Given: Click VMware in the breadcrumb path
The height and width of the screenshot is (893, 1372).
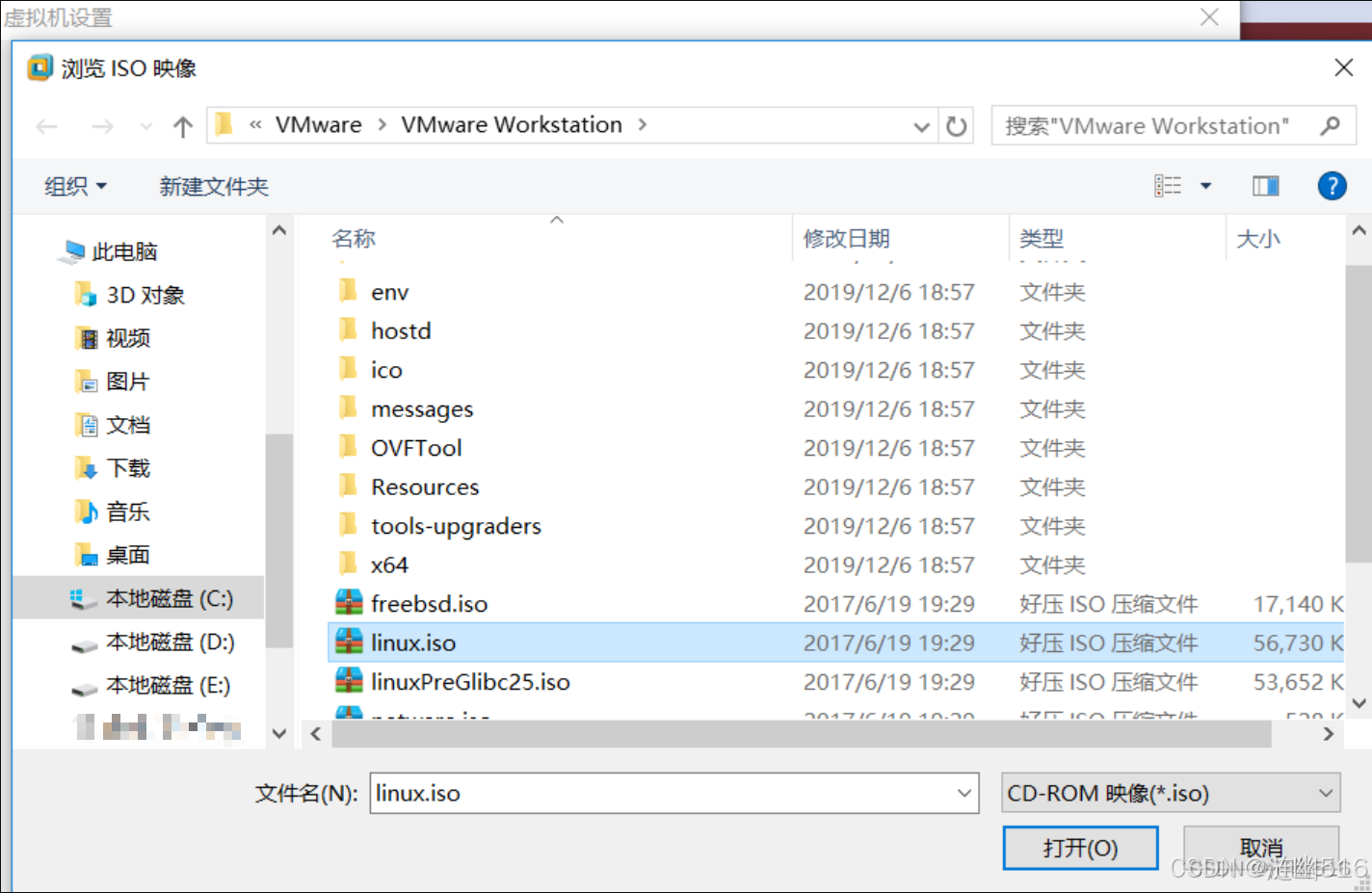Looking at the screenshot, I should point(318,125).
